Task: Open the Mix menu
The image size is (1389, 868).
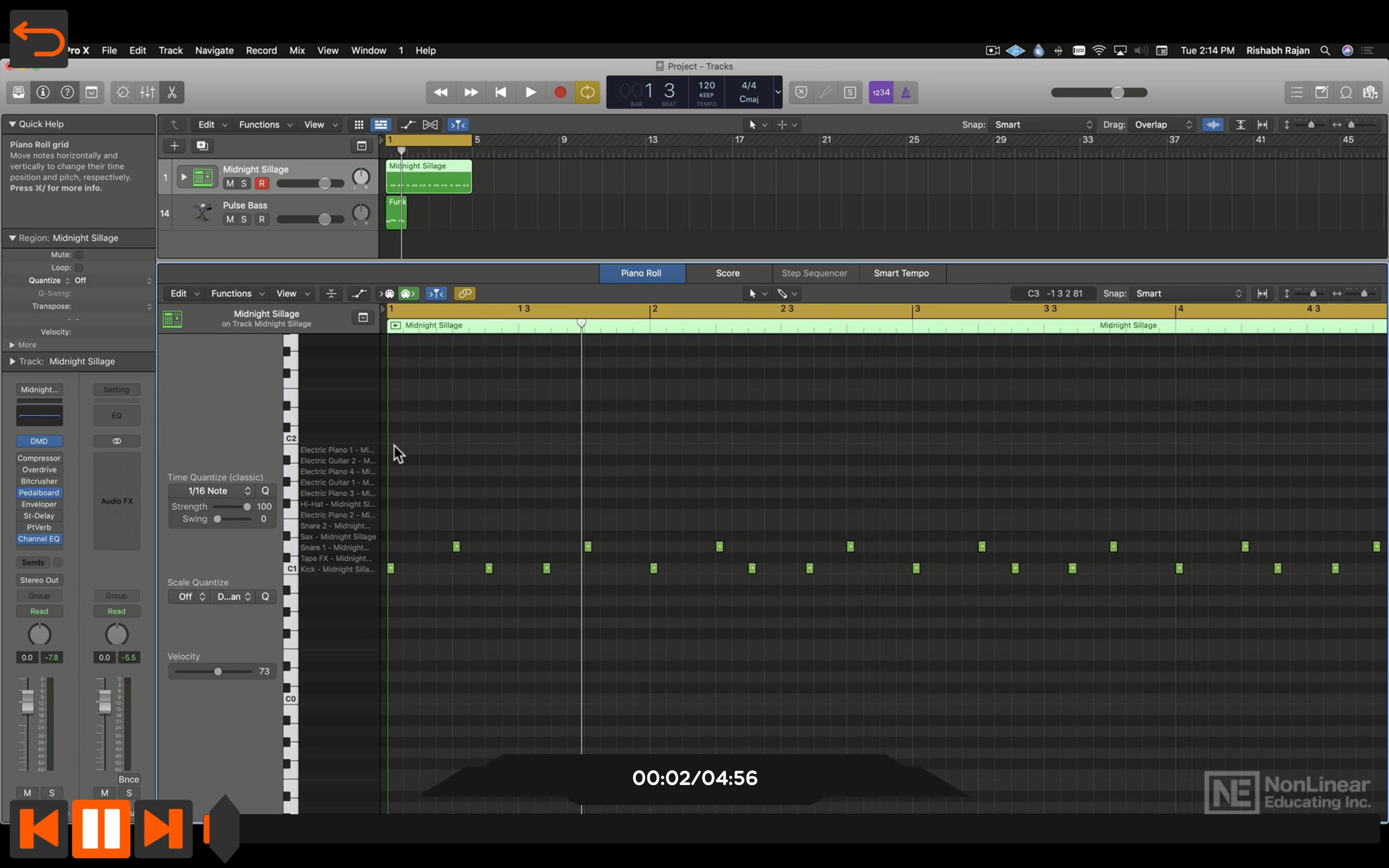Action: tap(297, 50)
